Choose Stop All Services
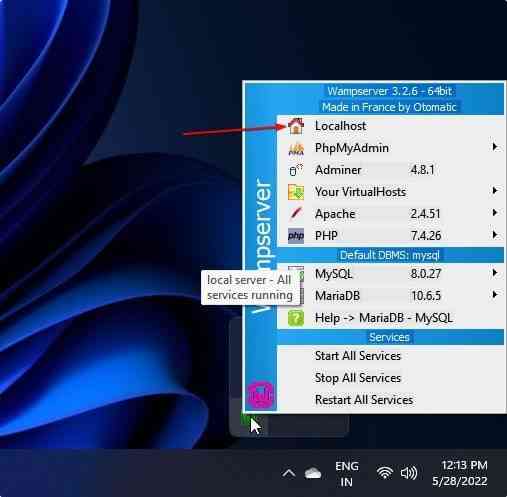This screenshot has height=497, width=507. (390, 378)
